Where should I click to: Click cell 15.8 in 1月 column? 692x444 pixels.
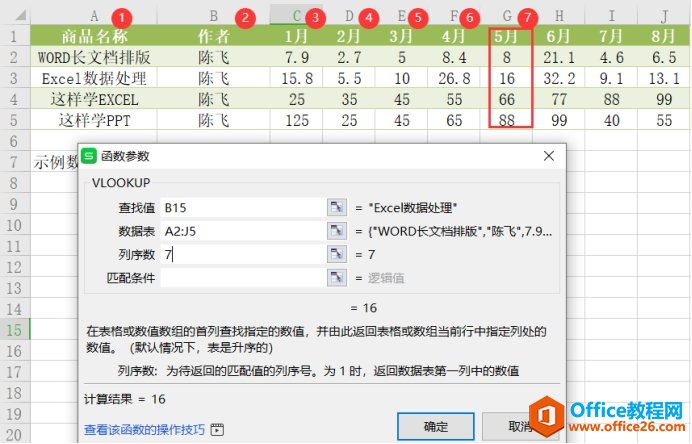[x=296, y=78]
